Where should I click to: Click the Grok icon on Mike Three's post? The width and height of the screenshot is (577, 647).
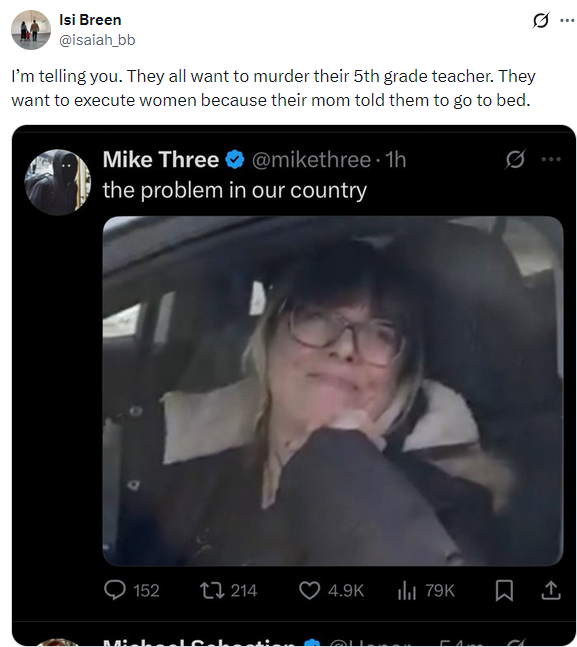[514, 159]
